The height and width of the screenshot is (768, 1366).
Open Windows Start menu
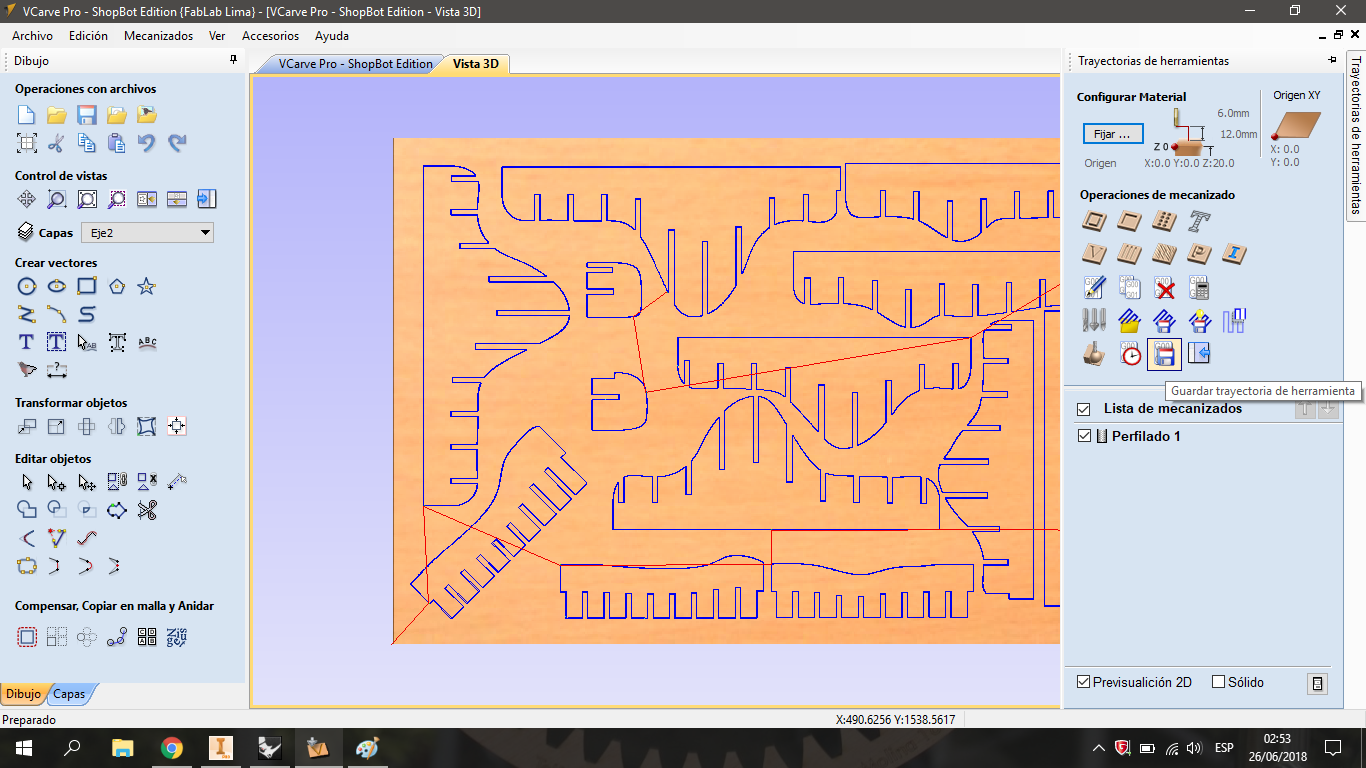tap(23, 748)
